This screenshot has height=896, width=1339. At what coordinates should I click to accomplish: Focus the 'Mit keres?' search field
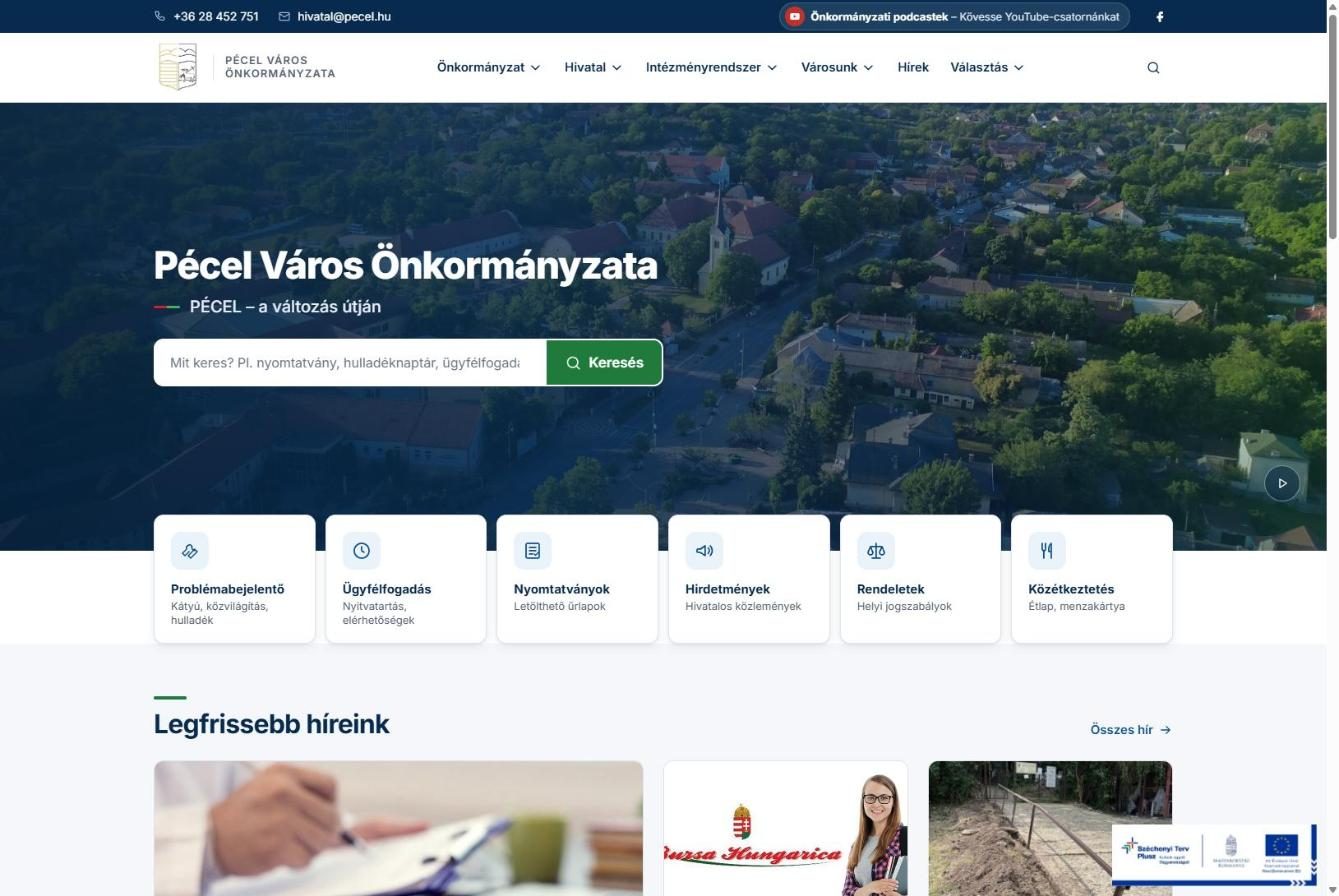point(350,363)
